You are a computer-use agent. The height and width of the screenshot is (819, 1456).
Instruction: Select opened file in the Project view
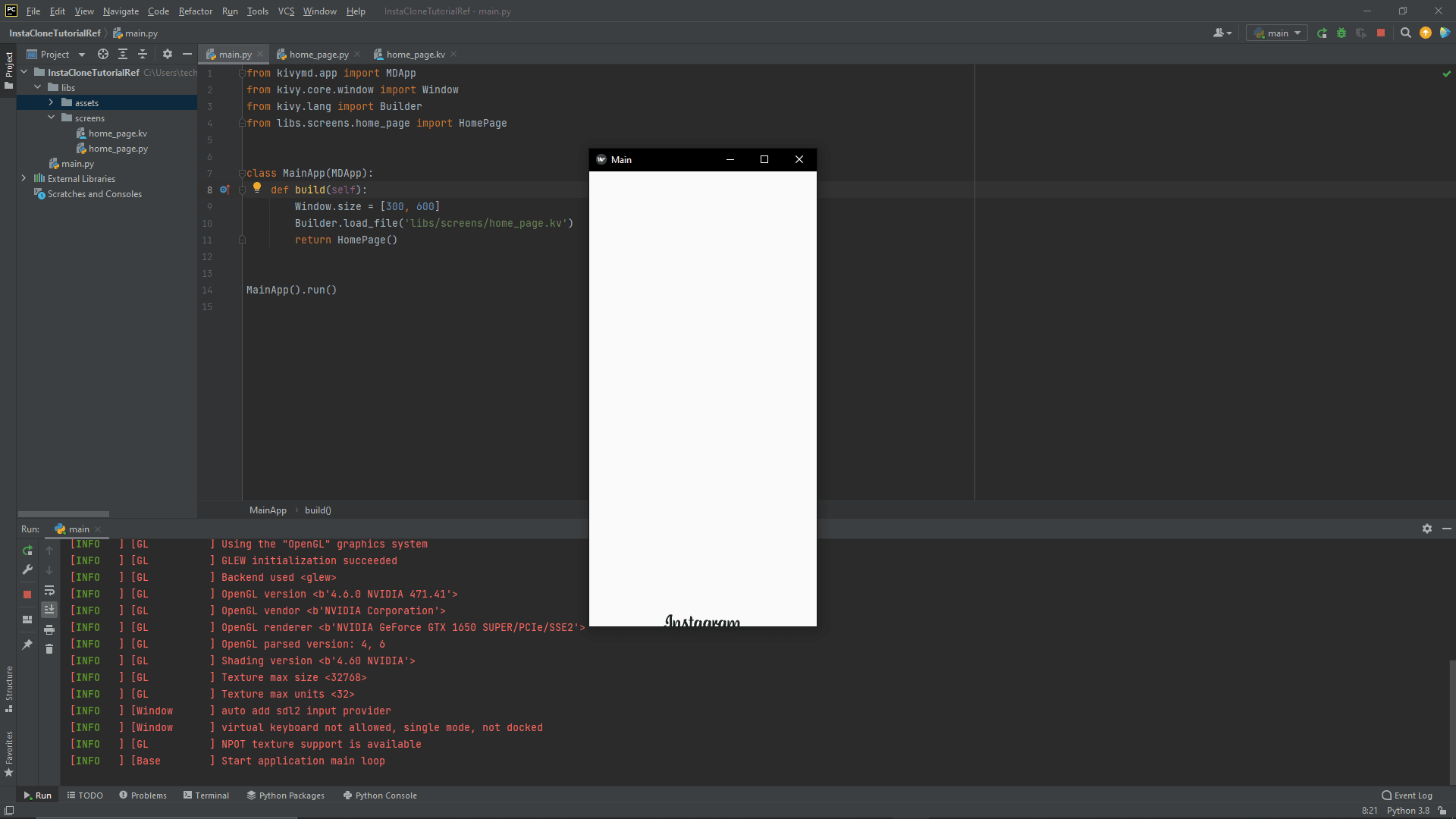[x=103, y=54]
